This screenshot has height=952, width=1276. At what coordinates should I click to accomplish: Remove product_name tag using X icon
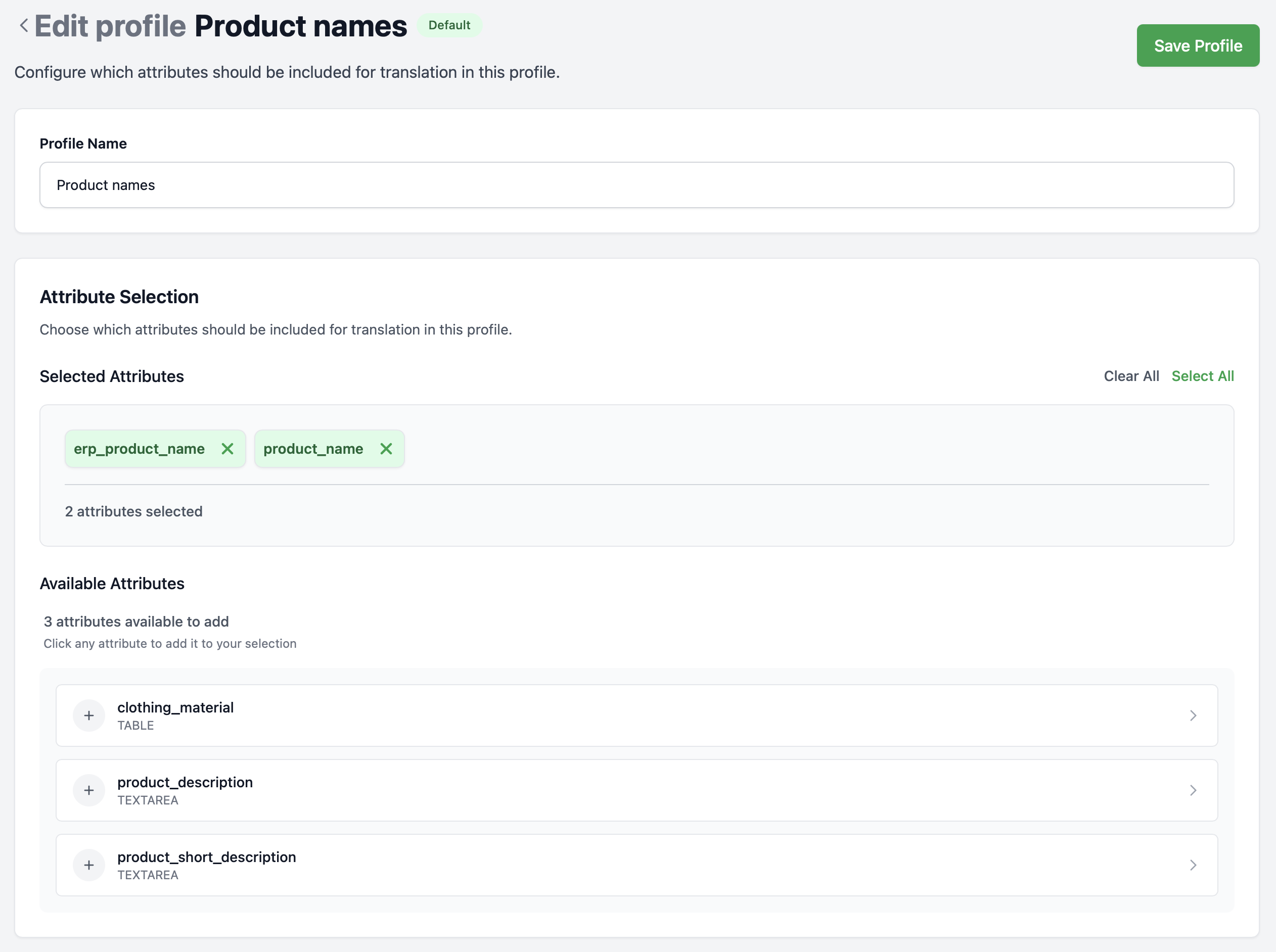pyautogui.click(x=386, y=449)
